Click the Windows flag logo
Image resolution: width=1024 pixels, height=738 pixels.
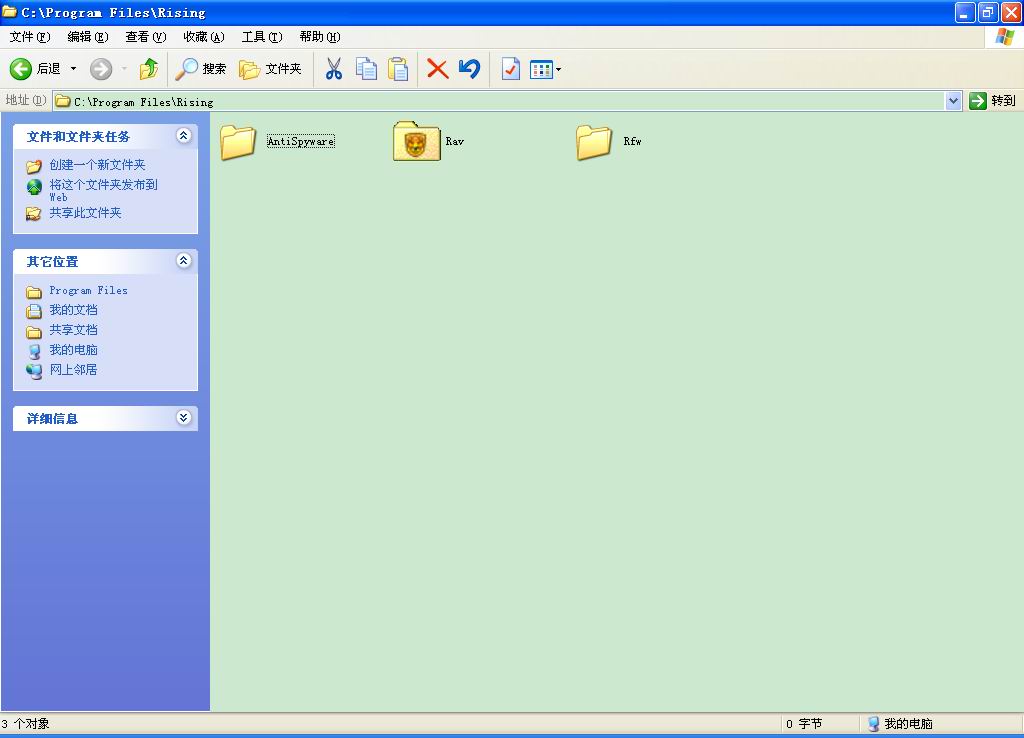pos(1005,37)
